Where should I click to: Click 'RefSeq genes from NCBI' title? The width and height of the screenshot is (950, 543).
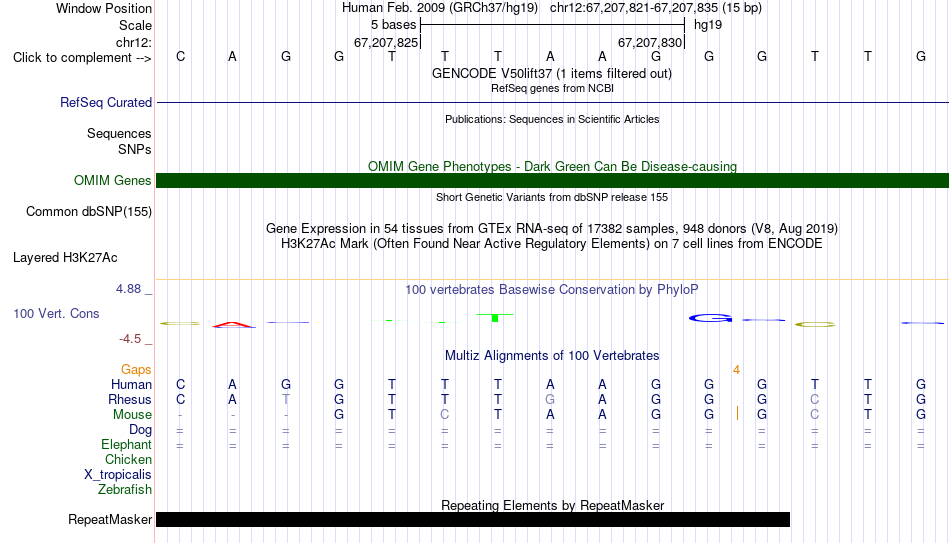pos(552,88)
